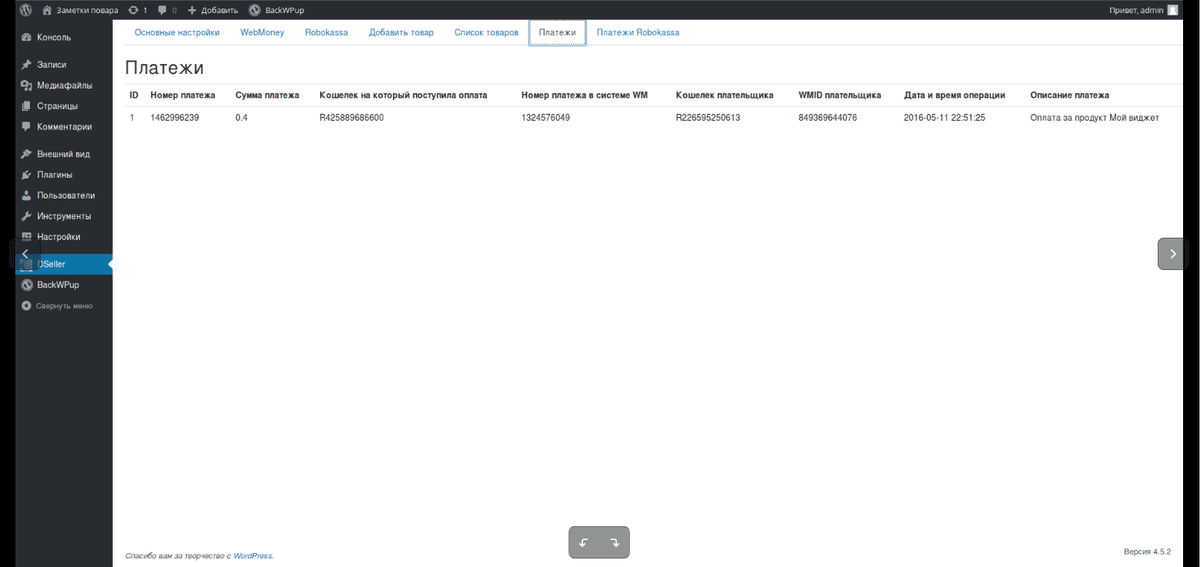Click the rotate left arrow button
Viewport: 1200px width, 567px height.
pyautogui.click(x=584, y=542)
